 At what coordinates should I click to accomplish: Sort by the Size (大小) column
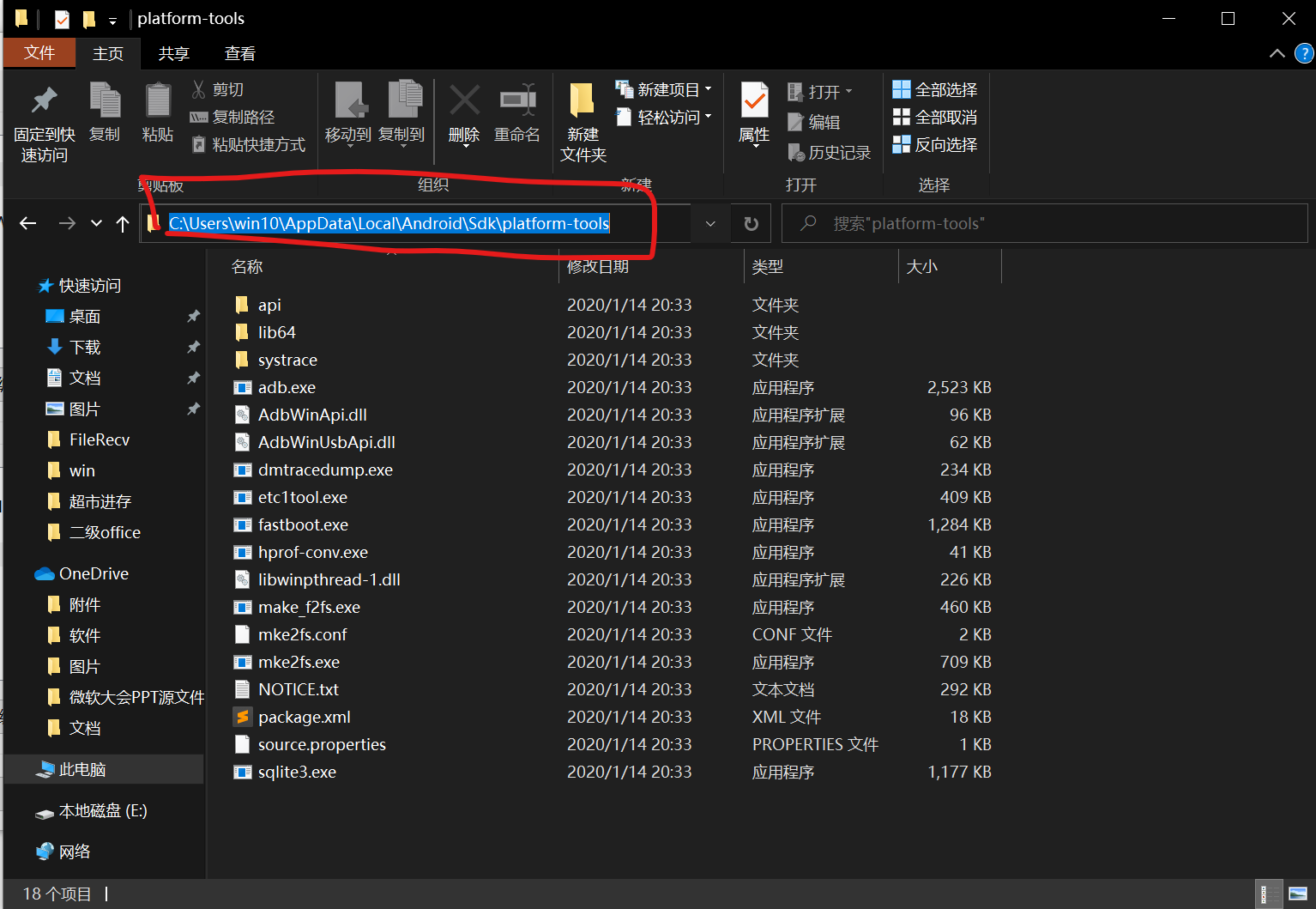pos(922,267)
